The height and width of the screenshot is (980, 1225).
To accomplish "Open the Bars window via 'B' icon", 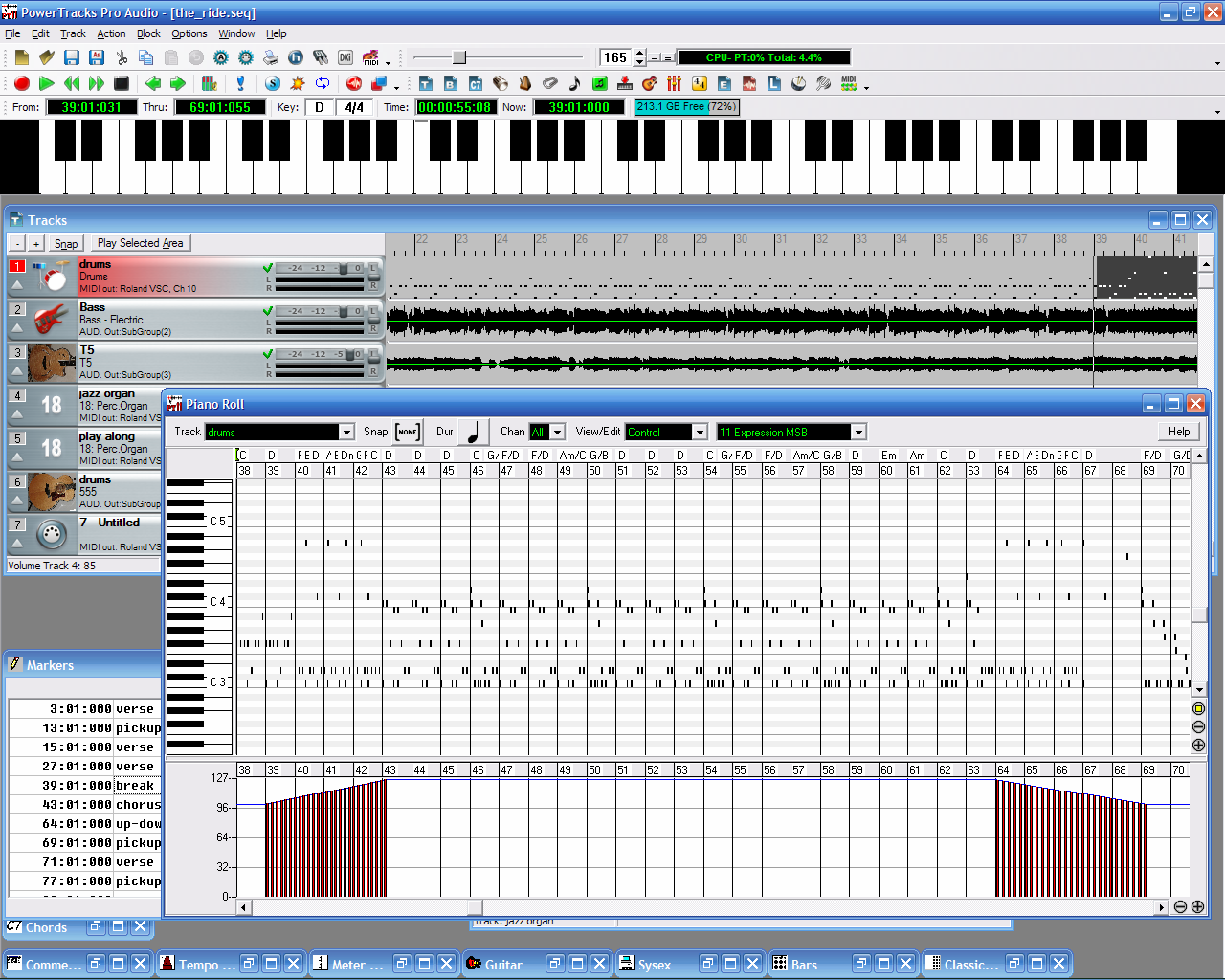I will click(451, 84).
